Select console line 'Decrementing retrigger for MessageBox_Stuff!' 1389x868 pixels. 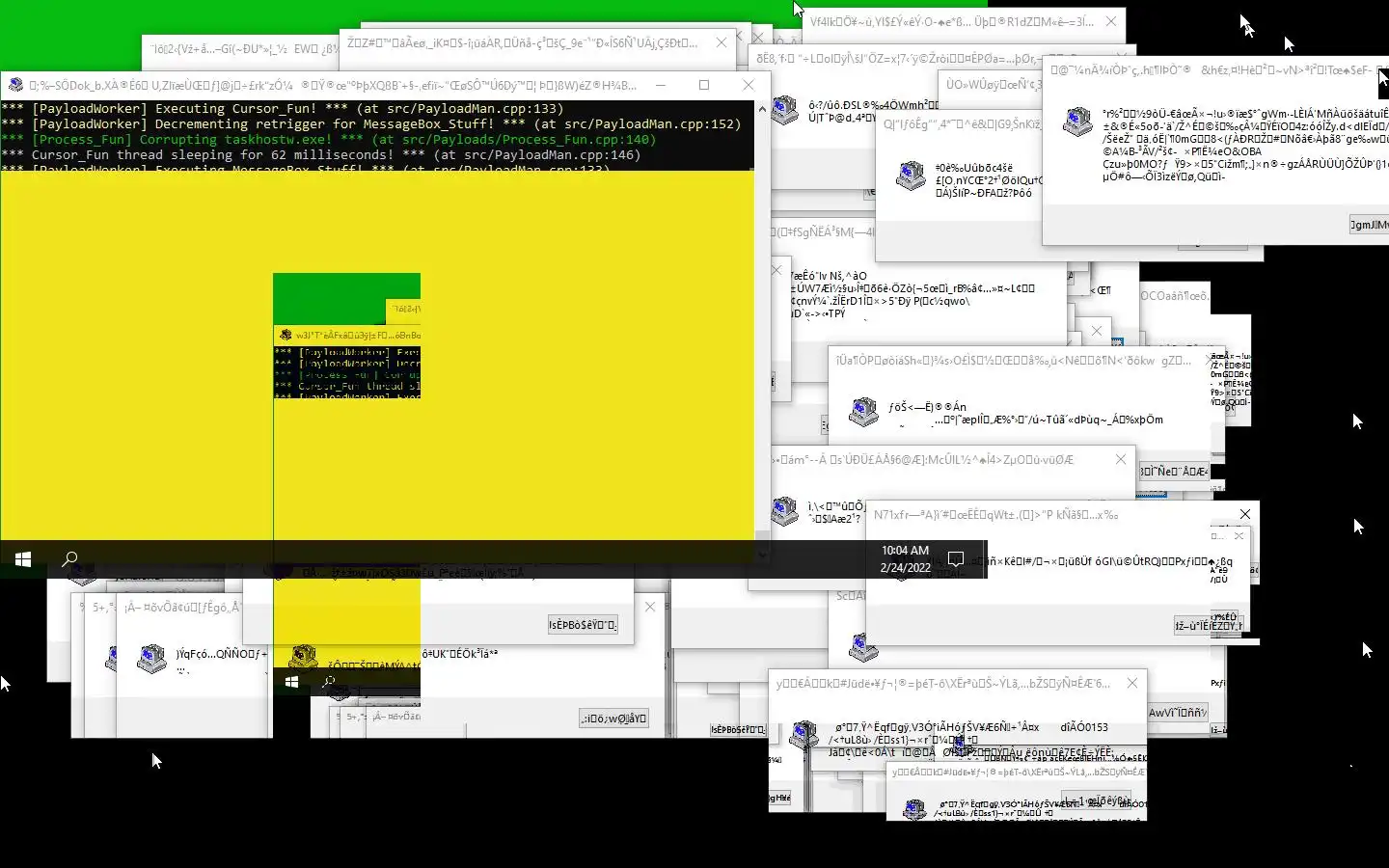point(371,124)
